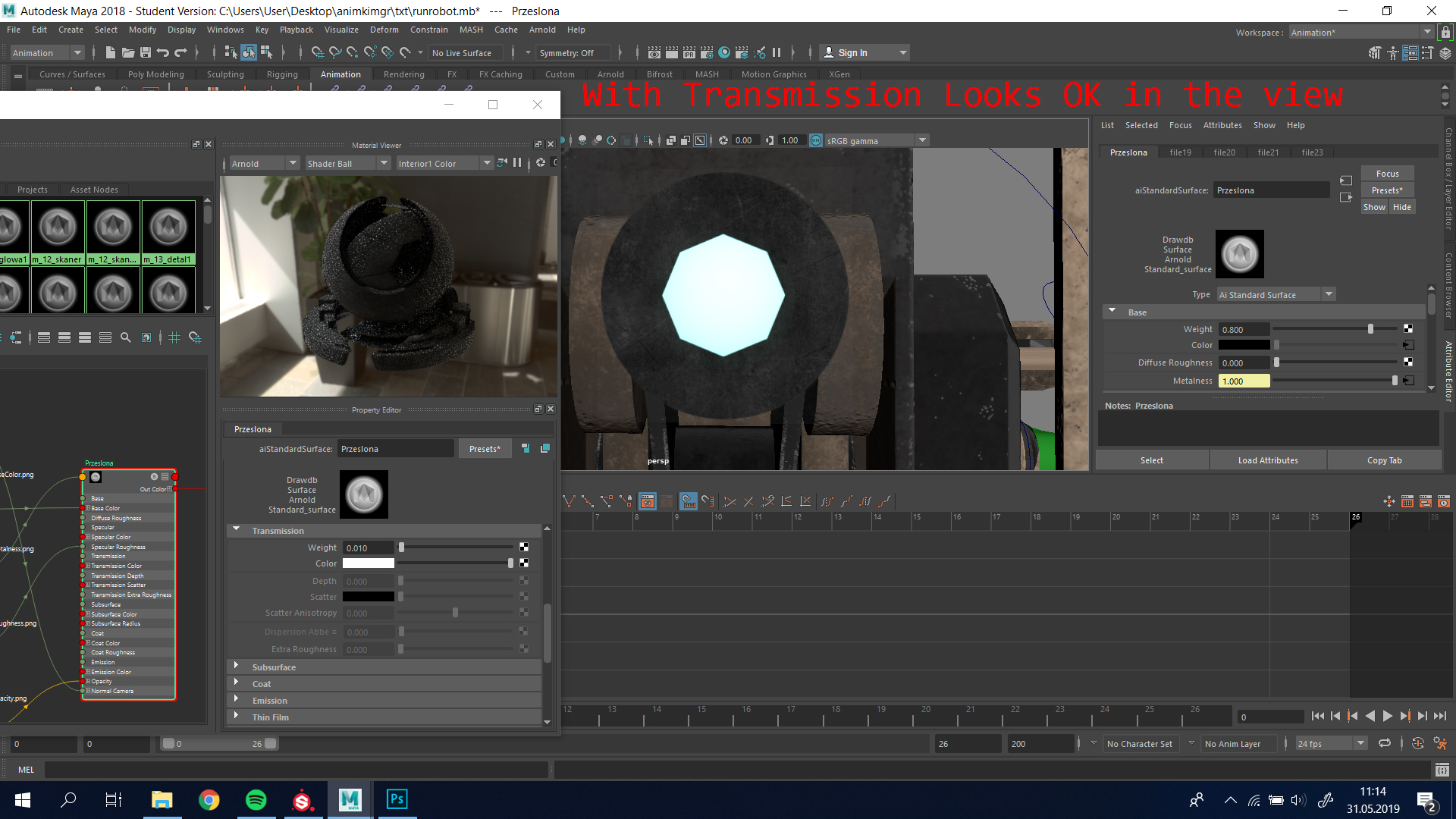Select the file19 attribute tab
The width and height of the screenshot is (1456, 819).
(x=1180, y=152)
